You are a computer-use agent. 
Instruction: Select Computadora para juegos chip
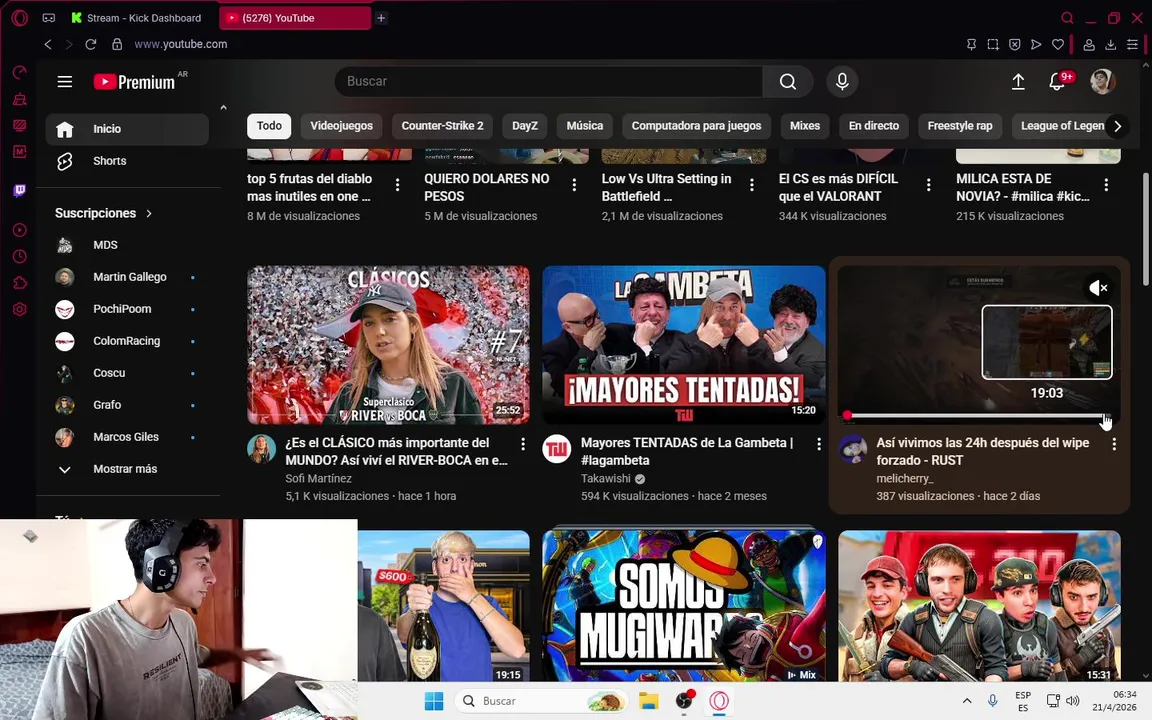pyautogui.click(x=696, y=126)
